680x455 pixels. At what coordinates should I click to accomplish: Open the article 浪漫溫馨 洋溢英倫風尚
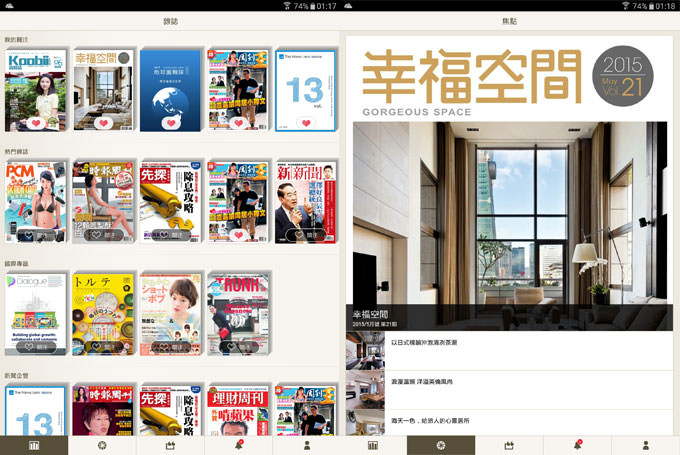click(510, 390)
